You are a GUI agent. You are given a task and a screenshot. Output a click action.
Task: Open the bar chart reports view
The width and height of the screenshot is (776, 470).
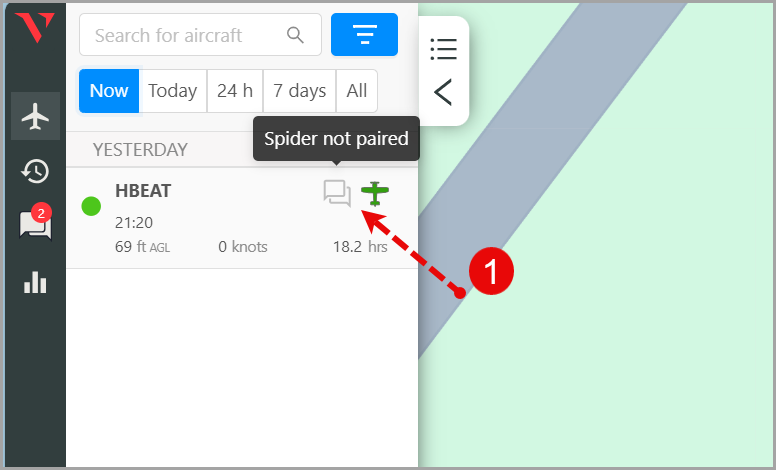tap(35, 282)
